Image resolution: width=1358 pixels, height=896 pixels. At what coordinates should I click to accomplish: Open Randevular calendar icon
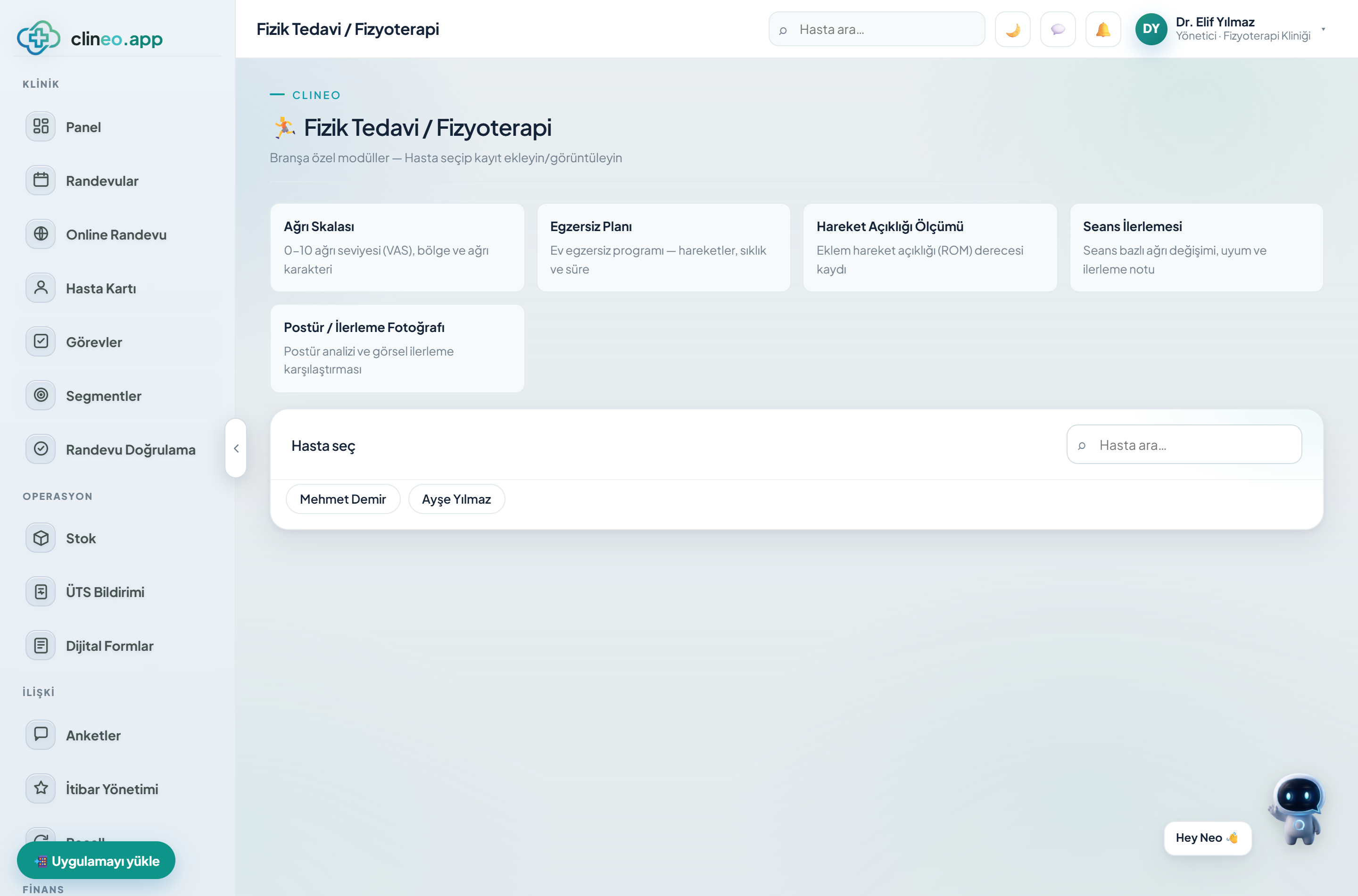(x=41, y=180)
